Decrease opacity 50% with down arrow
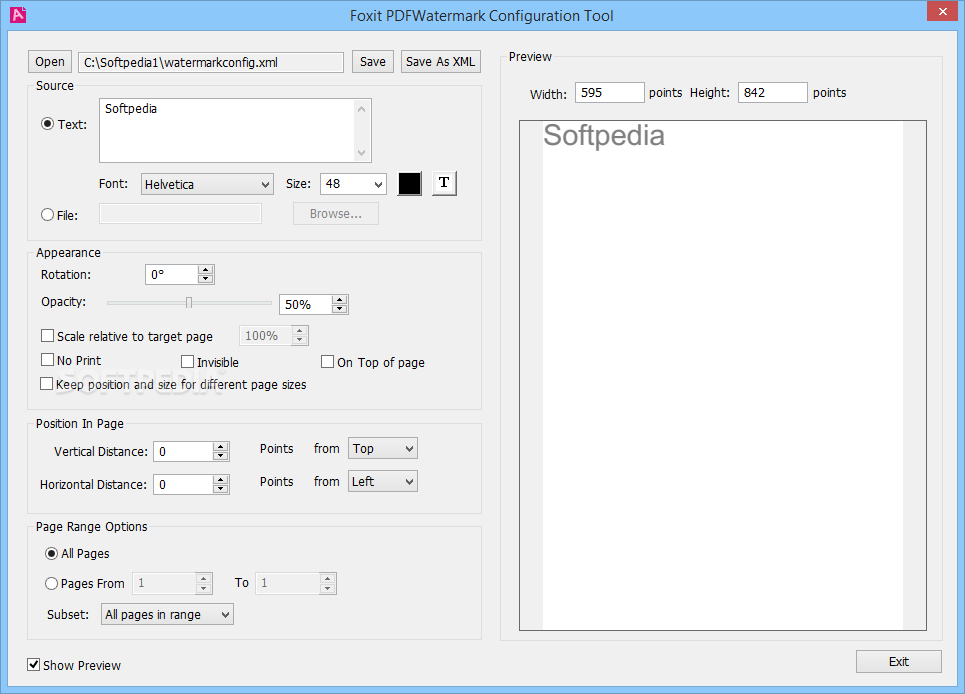Viewport: 965px width, 694px height. [340, 308]
